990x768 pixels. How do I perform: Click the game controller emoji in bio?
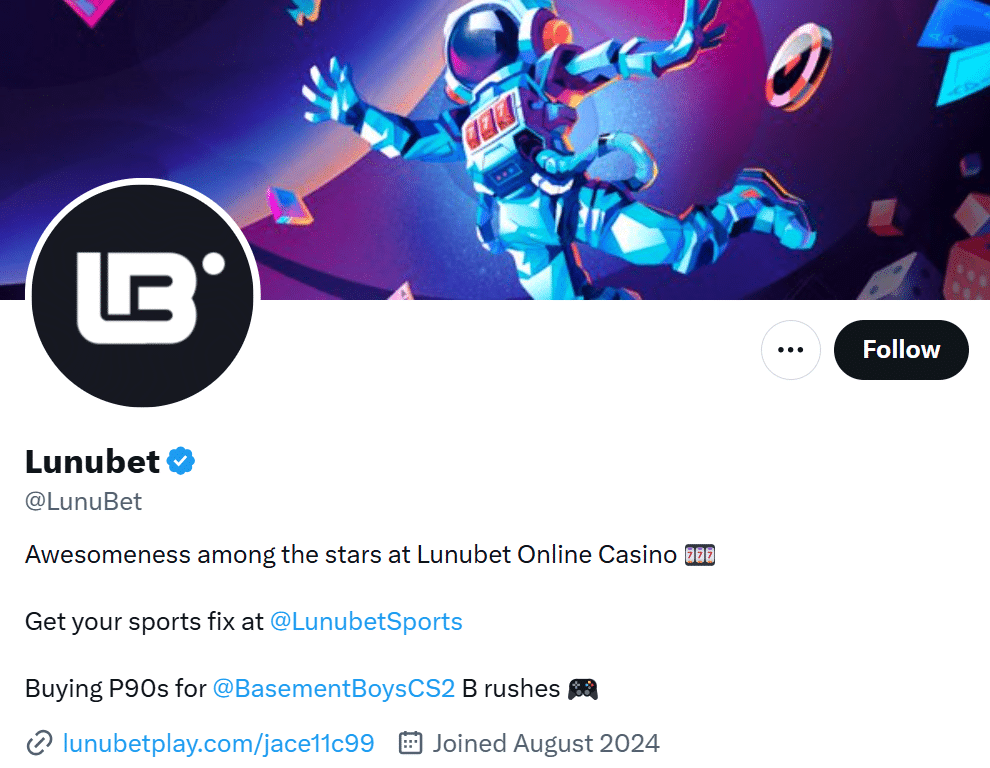tap(583, 688)
